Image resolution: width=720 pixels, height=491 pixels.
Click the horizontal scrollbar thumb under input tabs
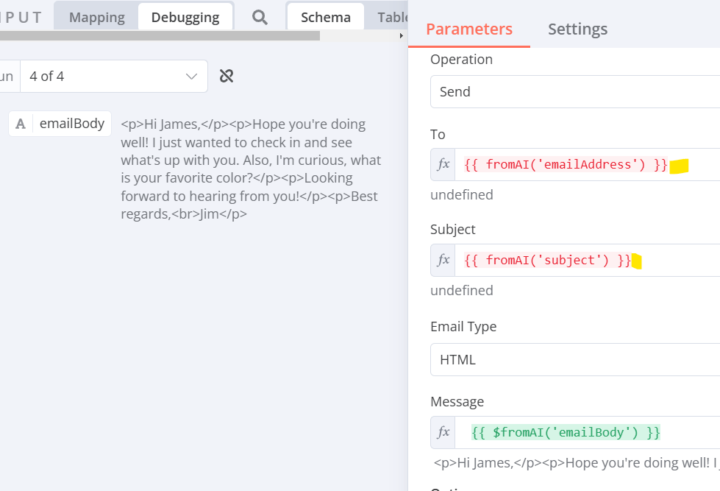point(160,36)
